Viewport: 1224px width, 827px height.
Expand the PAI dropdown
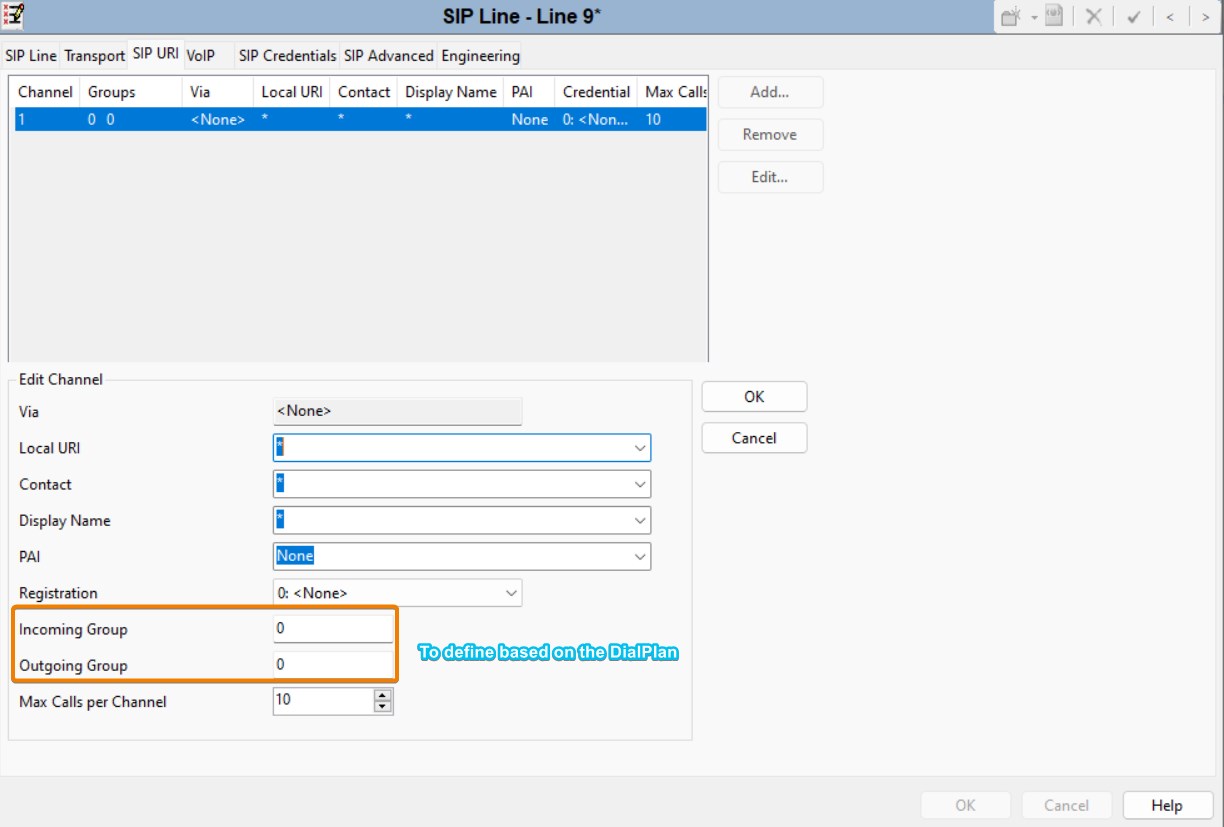tap(640, 556)
